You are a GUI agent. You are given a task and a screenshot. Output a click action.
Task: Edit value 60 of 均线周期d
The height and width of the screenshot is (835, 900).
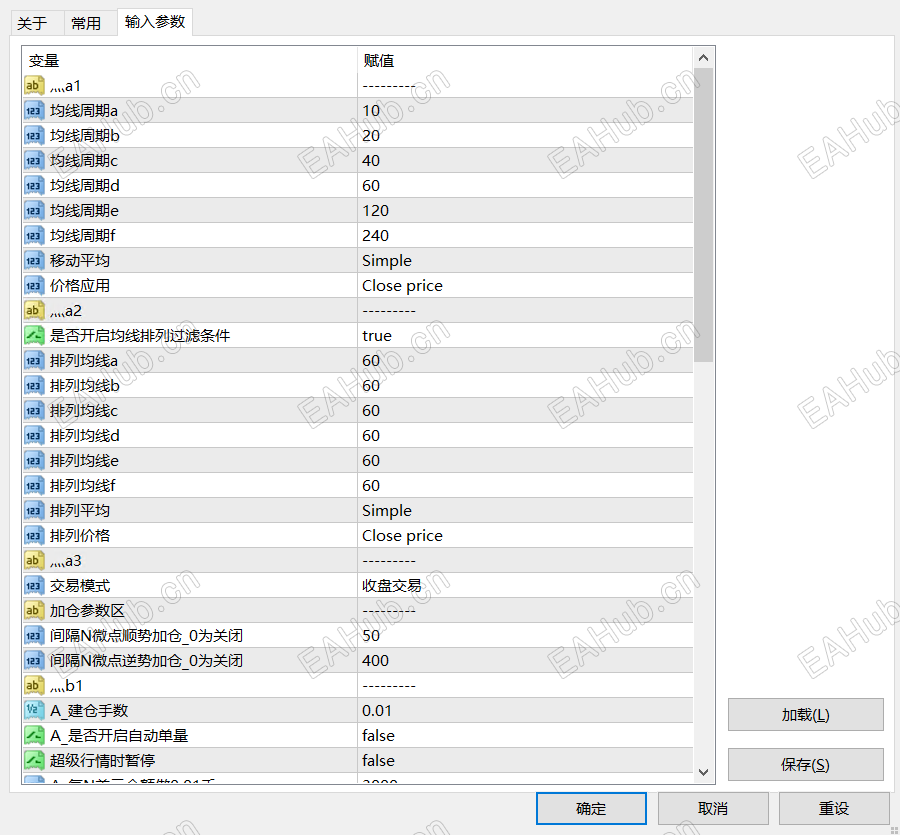click(525, 185)
